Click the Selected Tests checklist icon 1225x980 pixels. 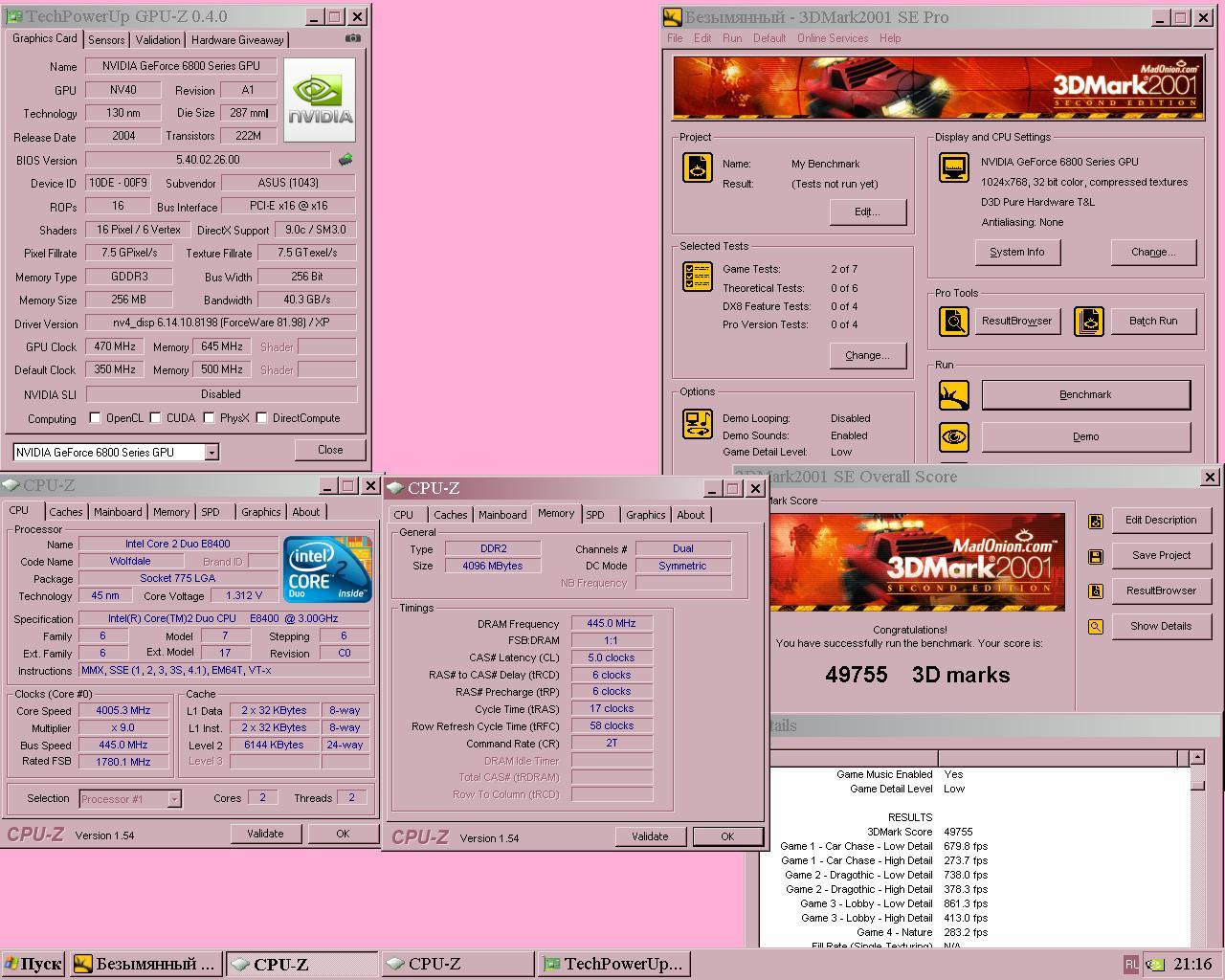(697, 277)
